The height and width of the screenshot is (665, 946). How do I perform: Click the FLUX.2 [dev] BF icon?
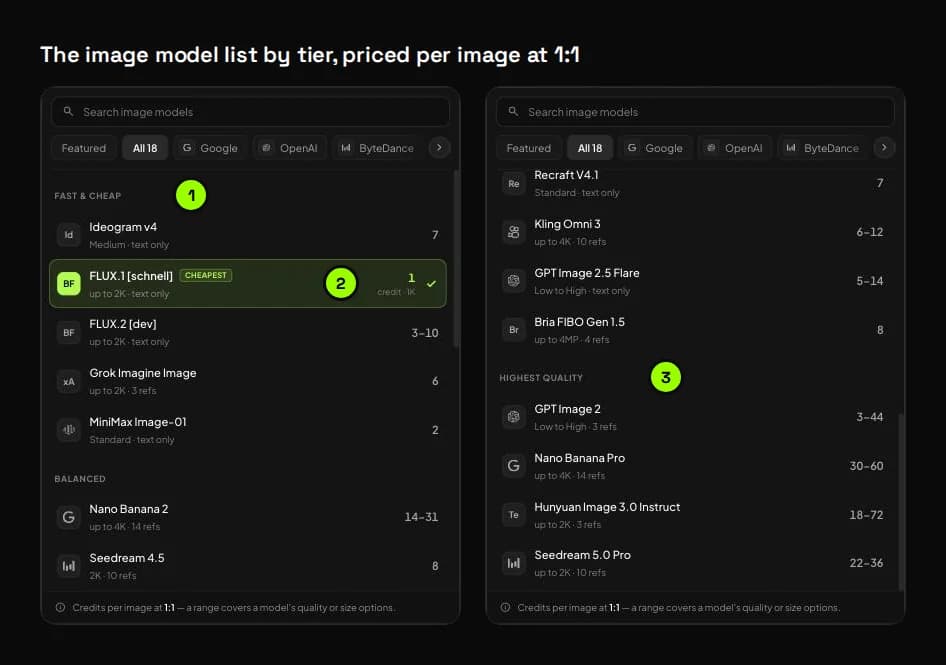coord(69,332)
